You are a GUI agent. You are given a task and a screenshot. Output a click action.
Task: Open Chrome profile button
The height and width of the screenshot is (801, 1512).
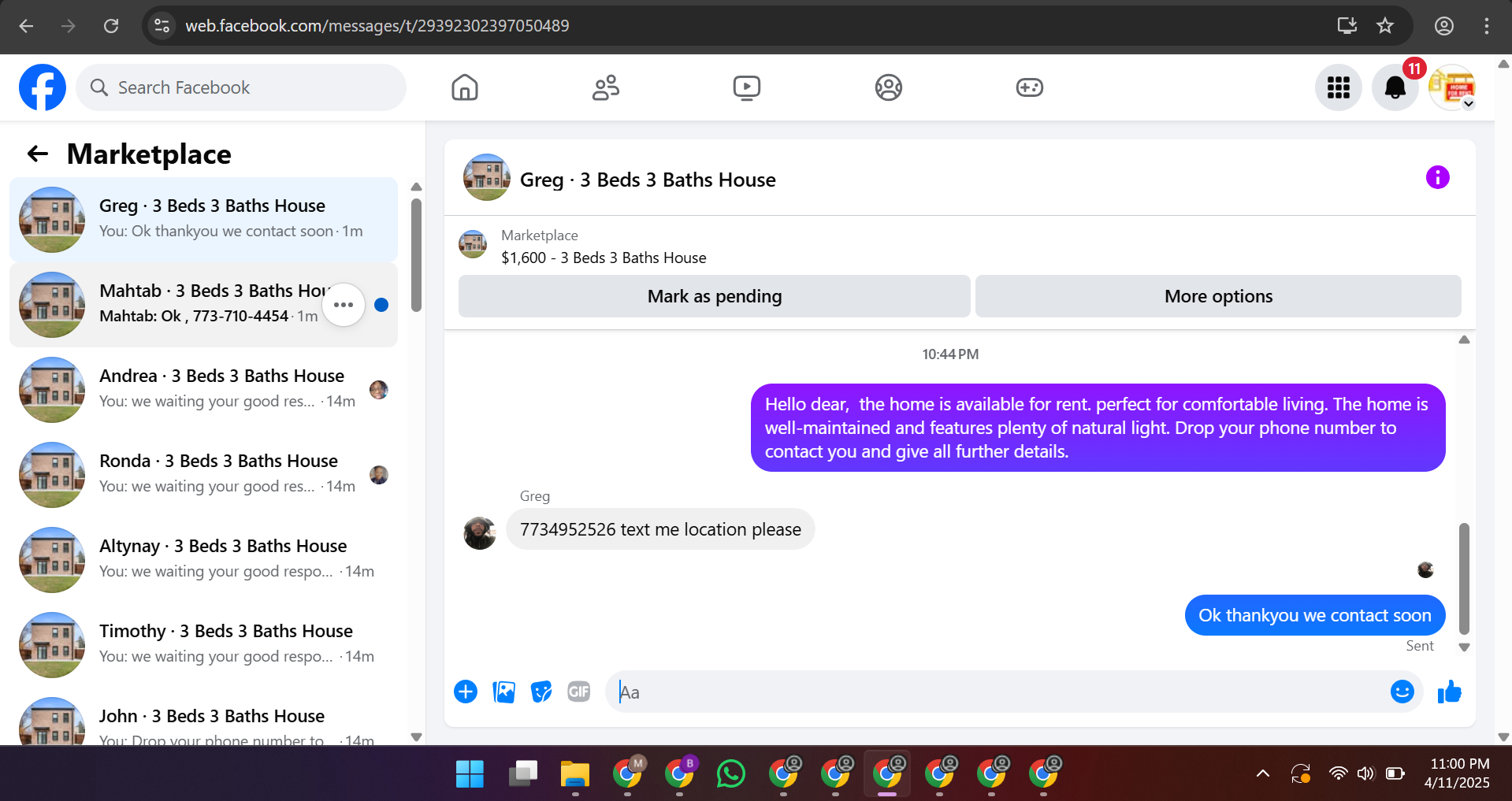[x=1444, y=26]
